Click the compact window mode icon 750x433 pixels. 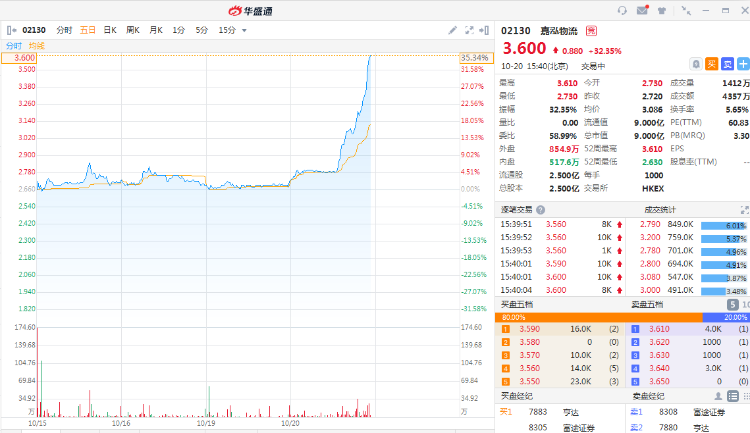click(x=686, y=11)
